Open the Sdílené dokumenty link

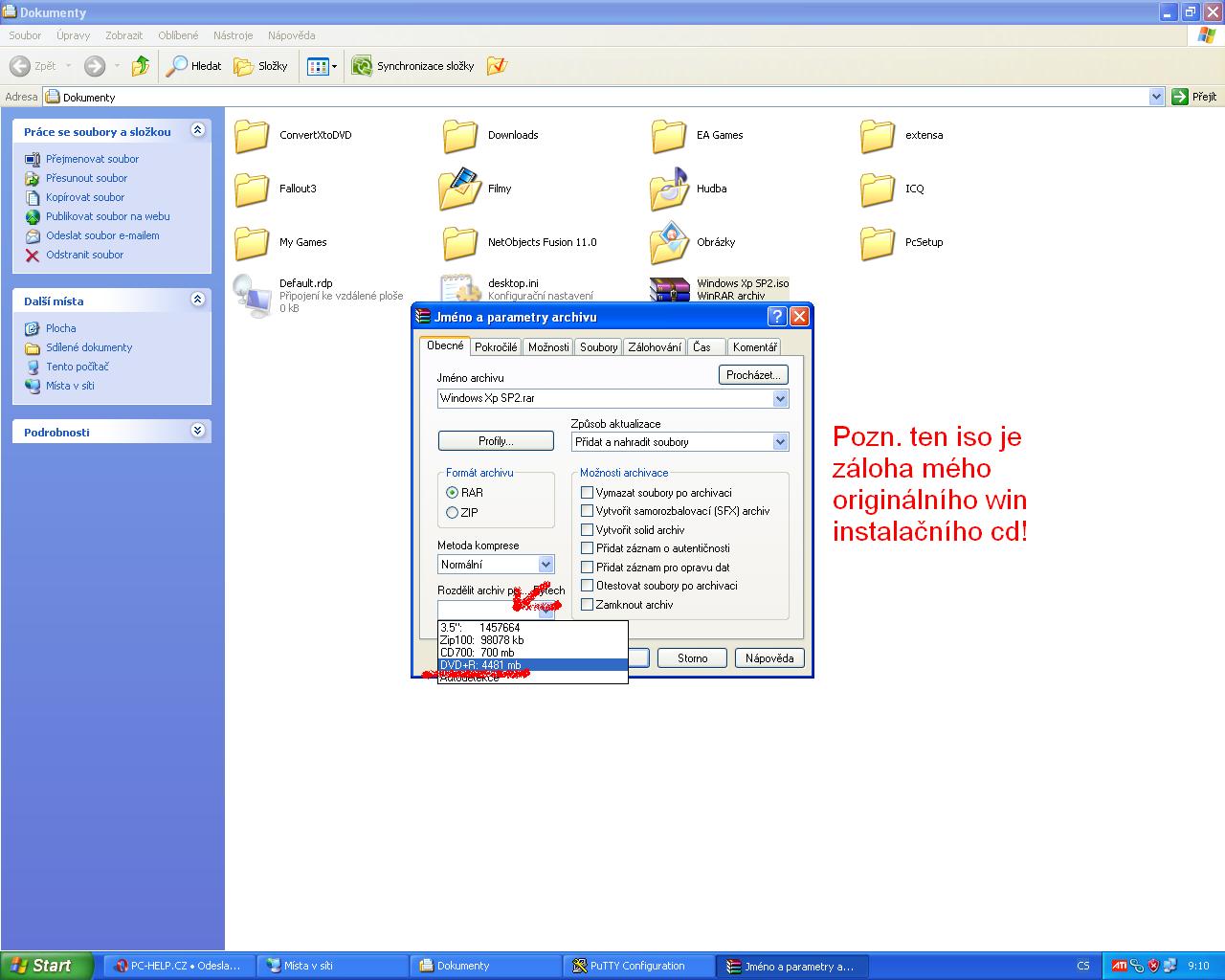[x=89, y=347]
